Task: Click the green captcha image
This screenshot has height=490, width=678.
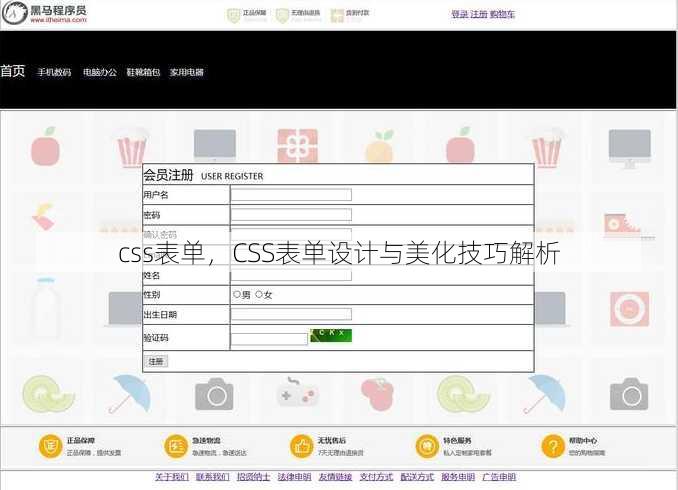Action: (x=331, y=335)
